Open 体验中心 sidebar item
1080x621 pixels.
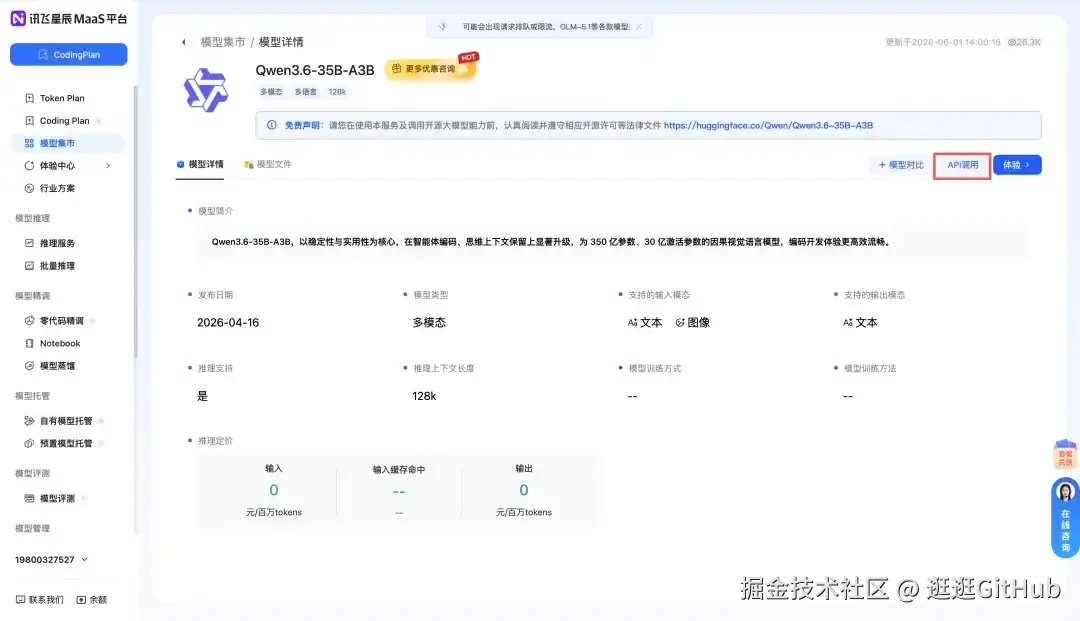point(57,166)
